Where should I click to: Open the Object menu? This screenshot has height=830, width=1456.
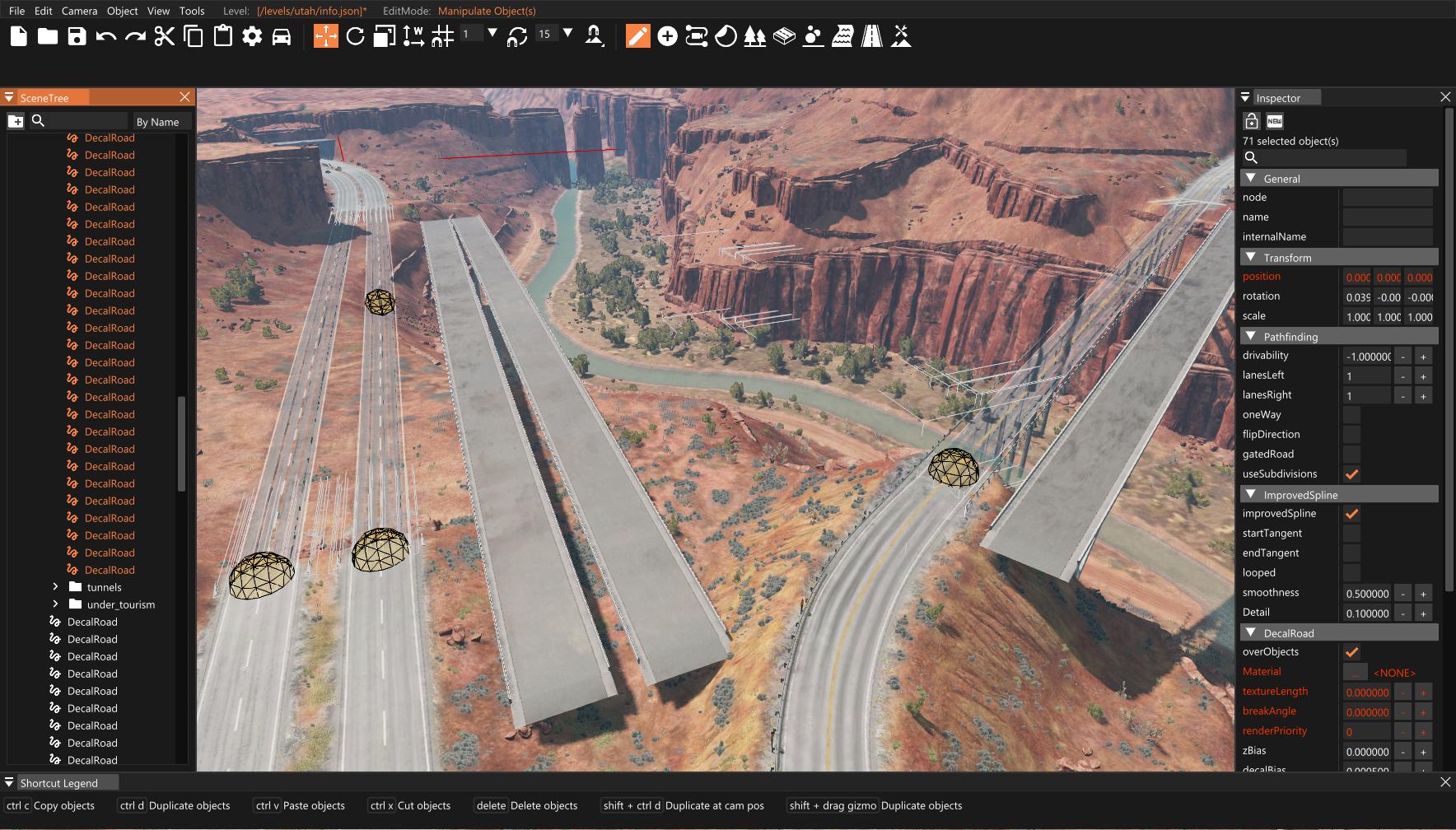[123, 11]
